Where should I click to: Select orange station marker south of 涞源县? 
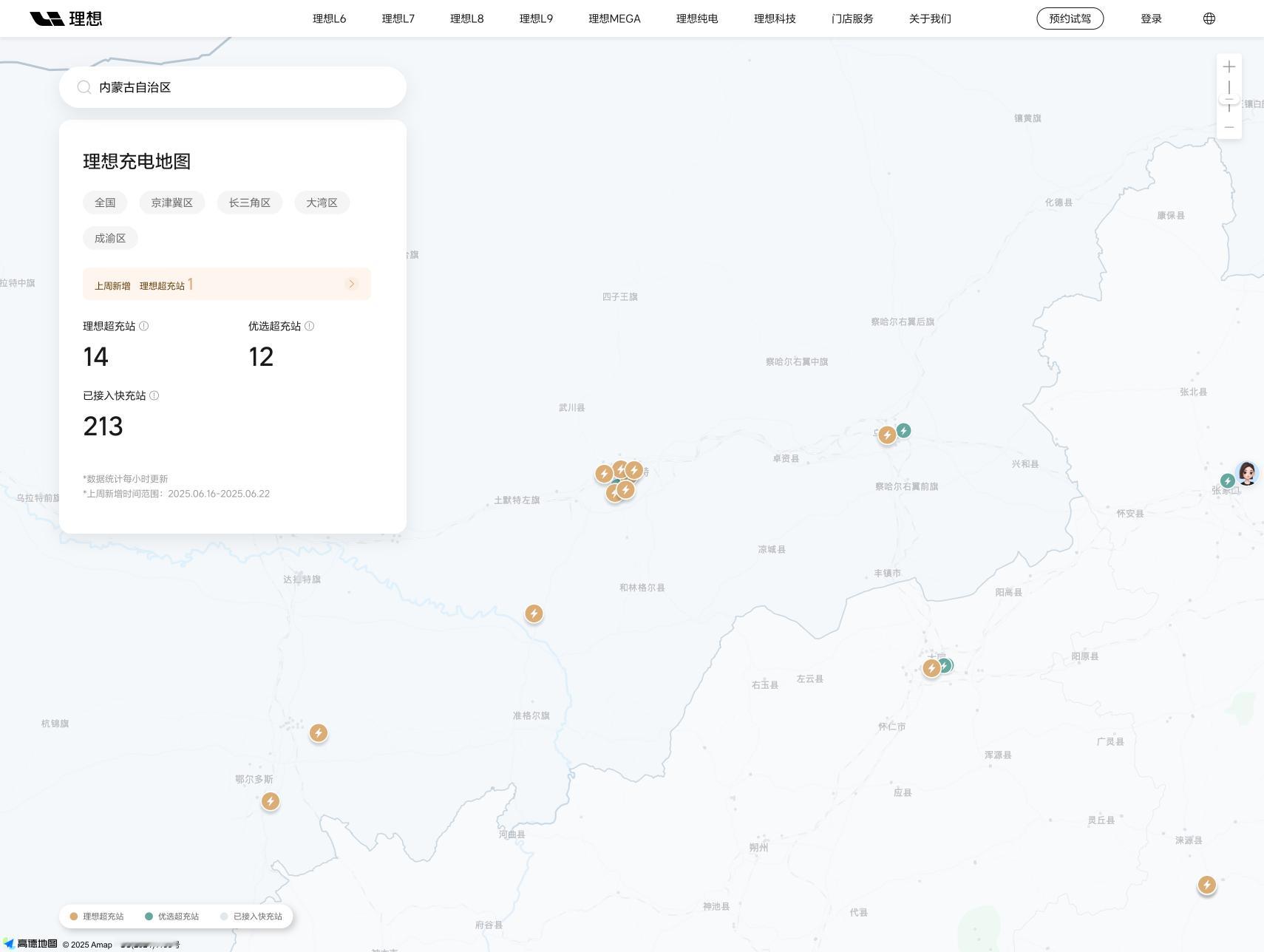pos(1207,885)
